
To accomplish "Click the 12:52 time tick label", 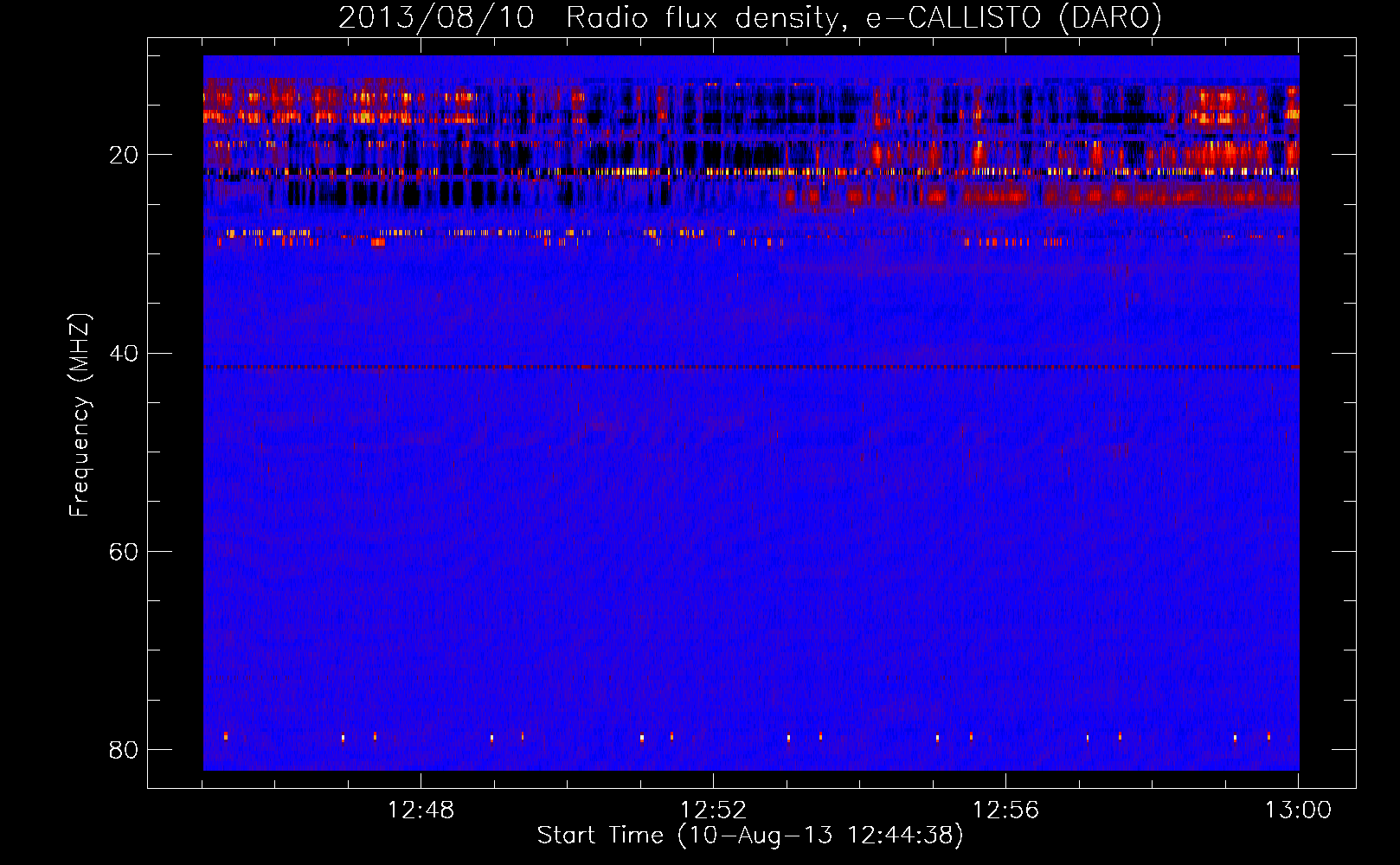I will [x=713, y=811].
